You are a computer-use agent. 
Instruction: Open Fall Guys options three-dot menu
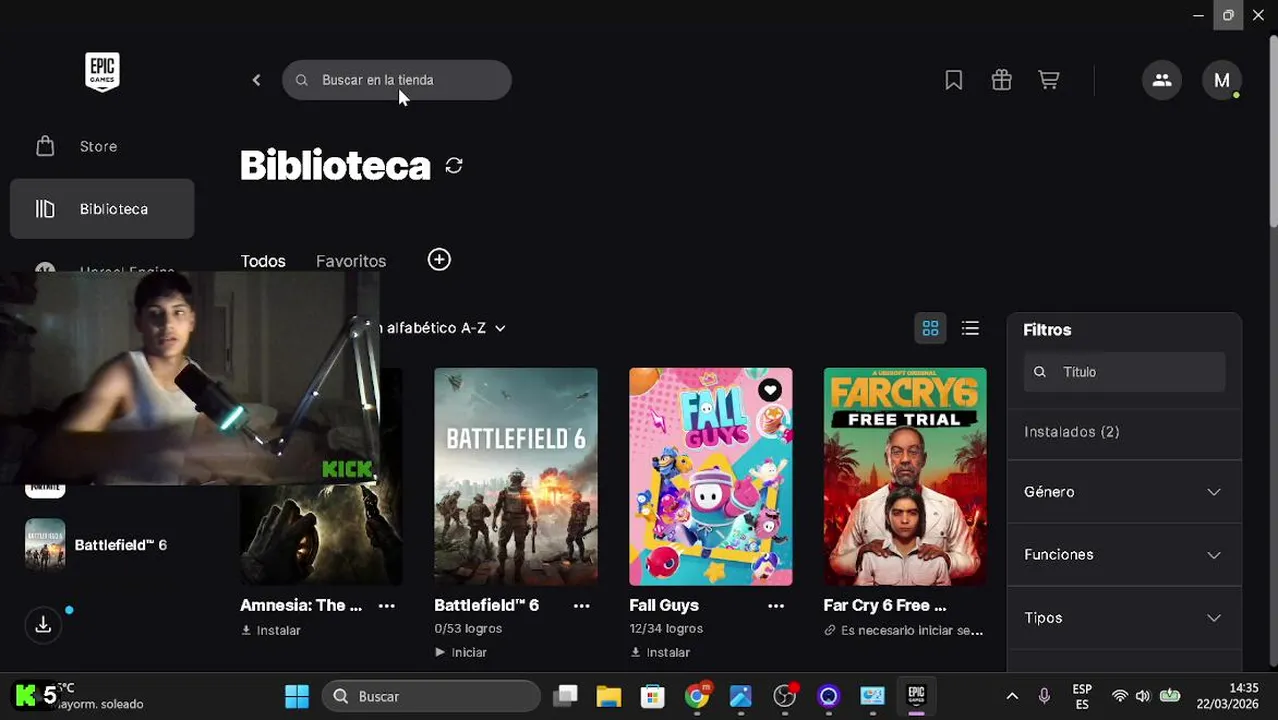click(x=776, y=605)
